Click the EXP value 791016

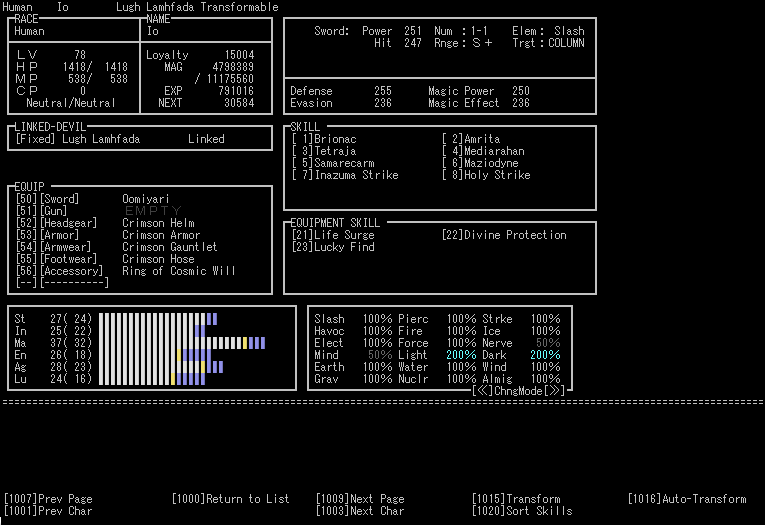click(236, 91)
